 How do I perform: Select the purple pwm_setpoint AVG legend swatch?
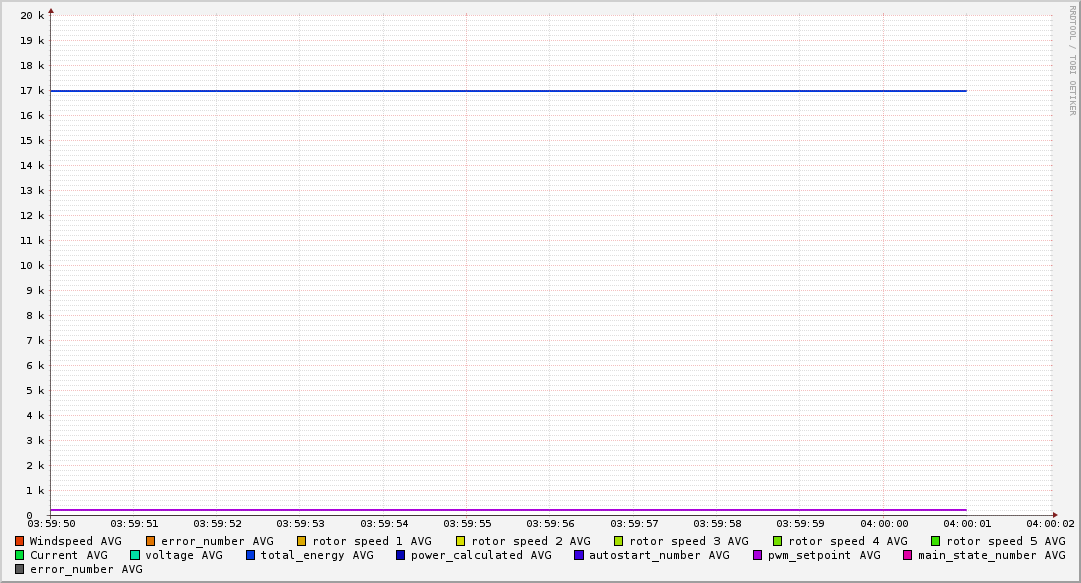pyautogui.click(x=757, y=555)
